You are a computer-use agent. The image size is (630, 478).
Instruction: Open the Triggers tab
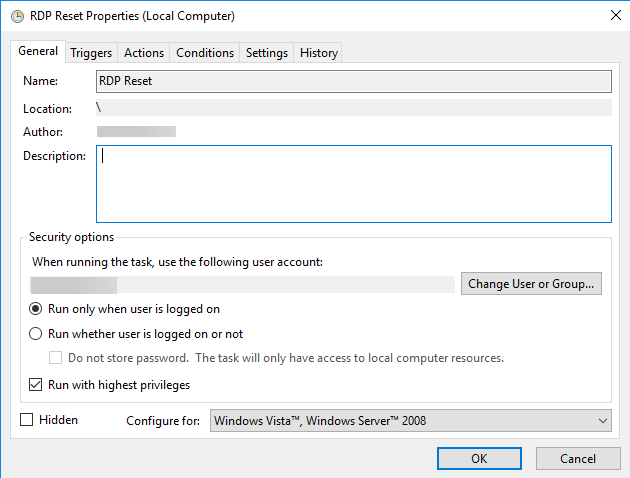[x=91, y=53]
